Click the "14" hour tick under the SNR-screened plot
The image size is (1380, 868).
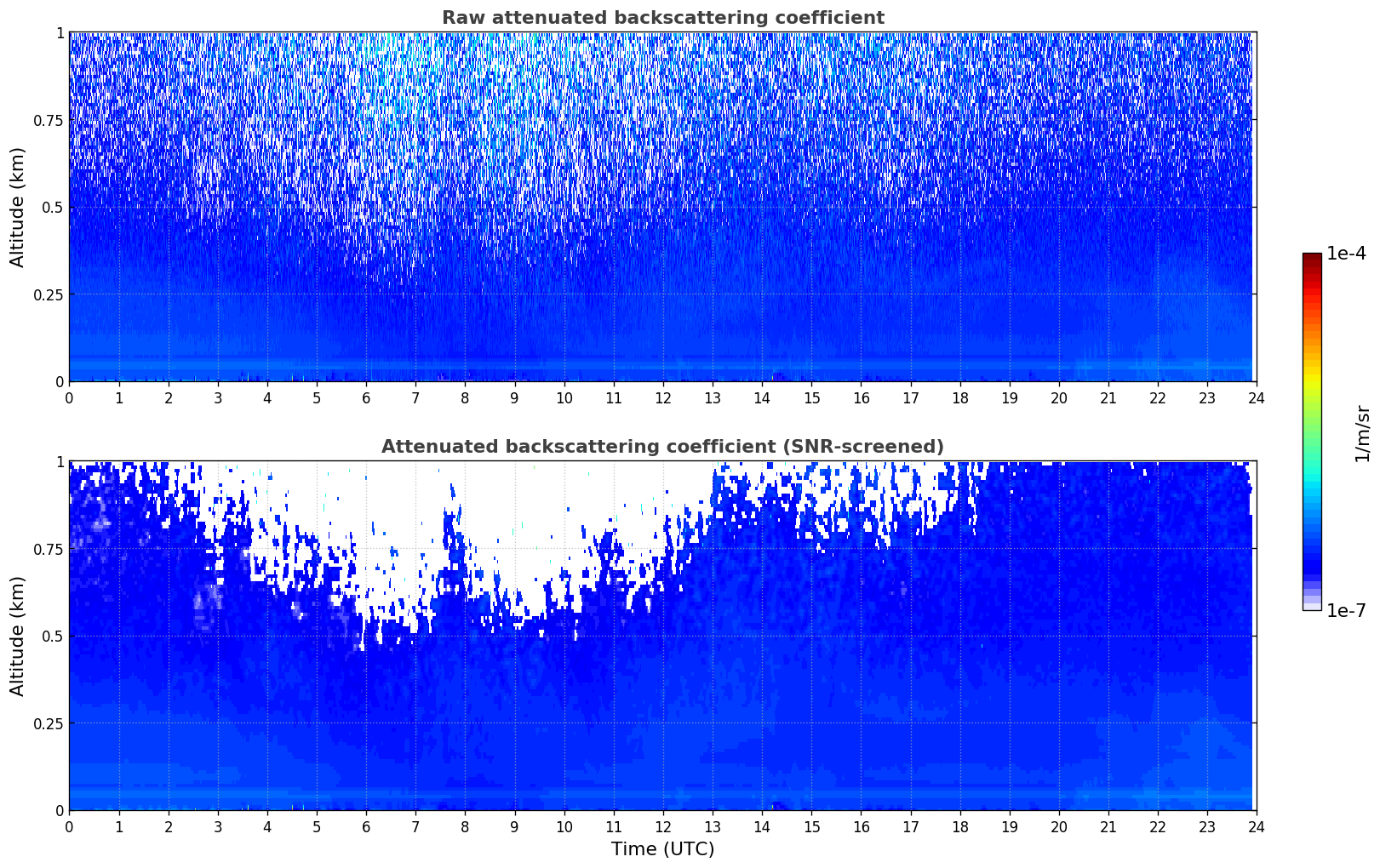pos(762,826)
